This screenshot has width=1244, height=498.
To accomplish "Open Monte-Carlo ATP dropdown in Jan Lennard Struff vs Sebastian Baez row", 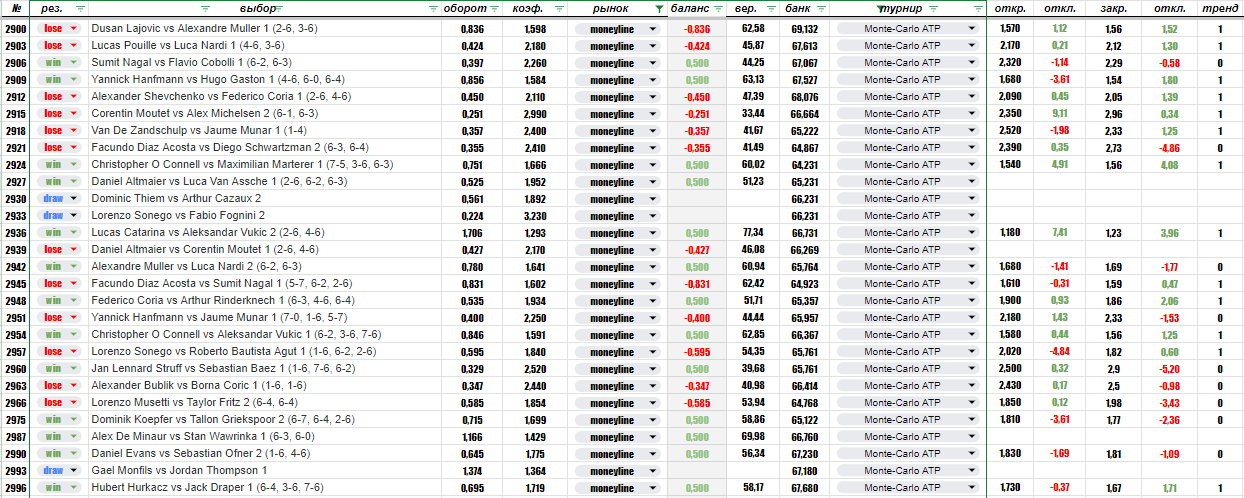I will pos(907,369).
